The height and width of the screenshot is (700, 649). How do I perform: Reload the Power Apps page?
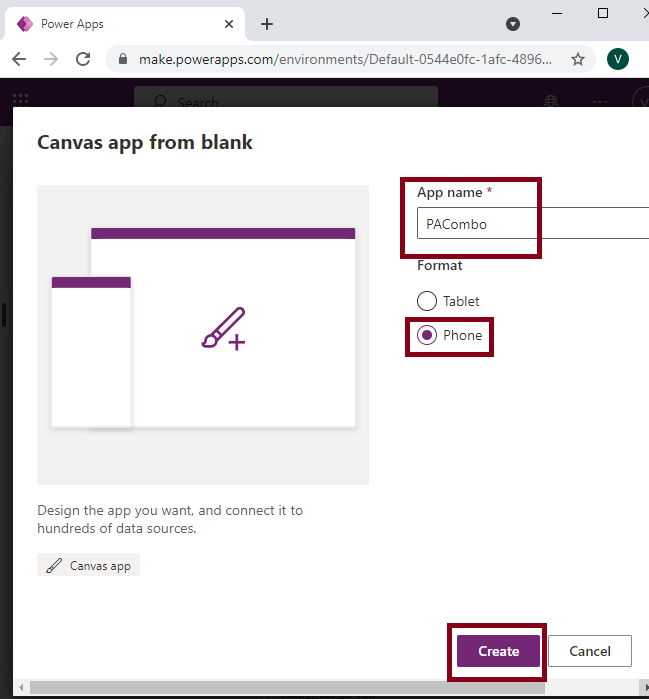point(83,59)
